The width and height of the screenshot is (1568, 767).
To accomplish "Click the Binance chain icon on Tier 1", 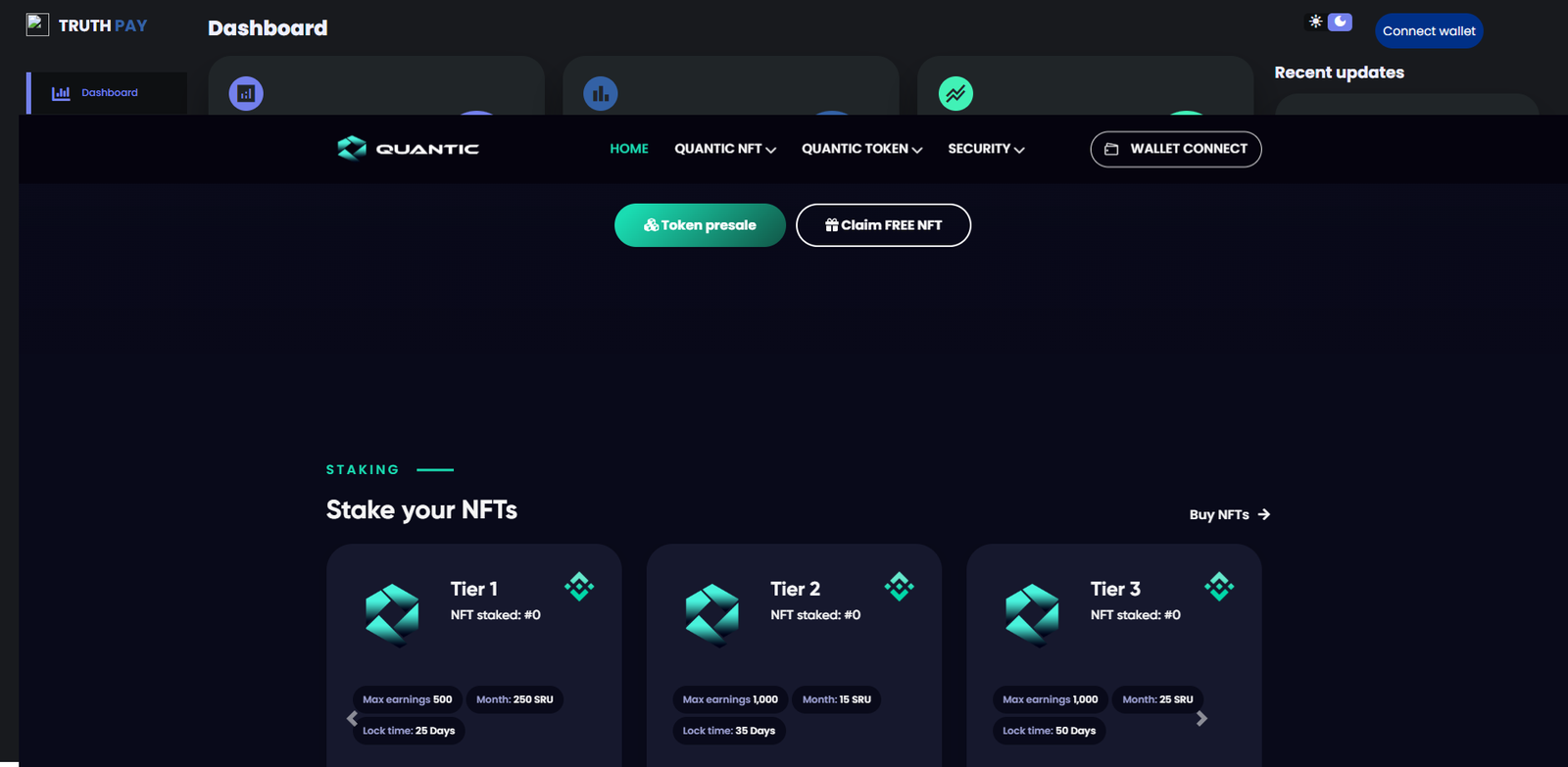I will (579, 587).
